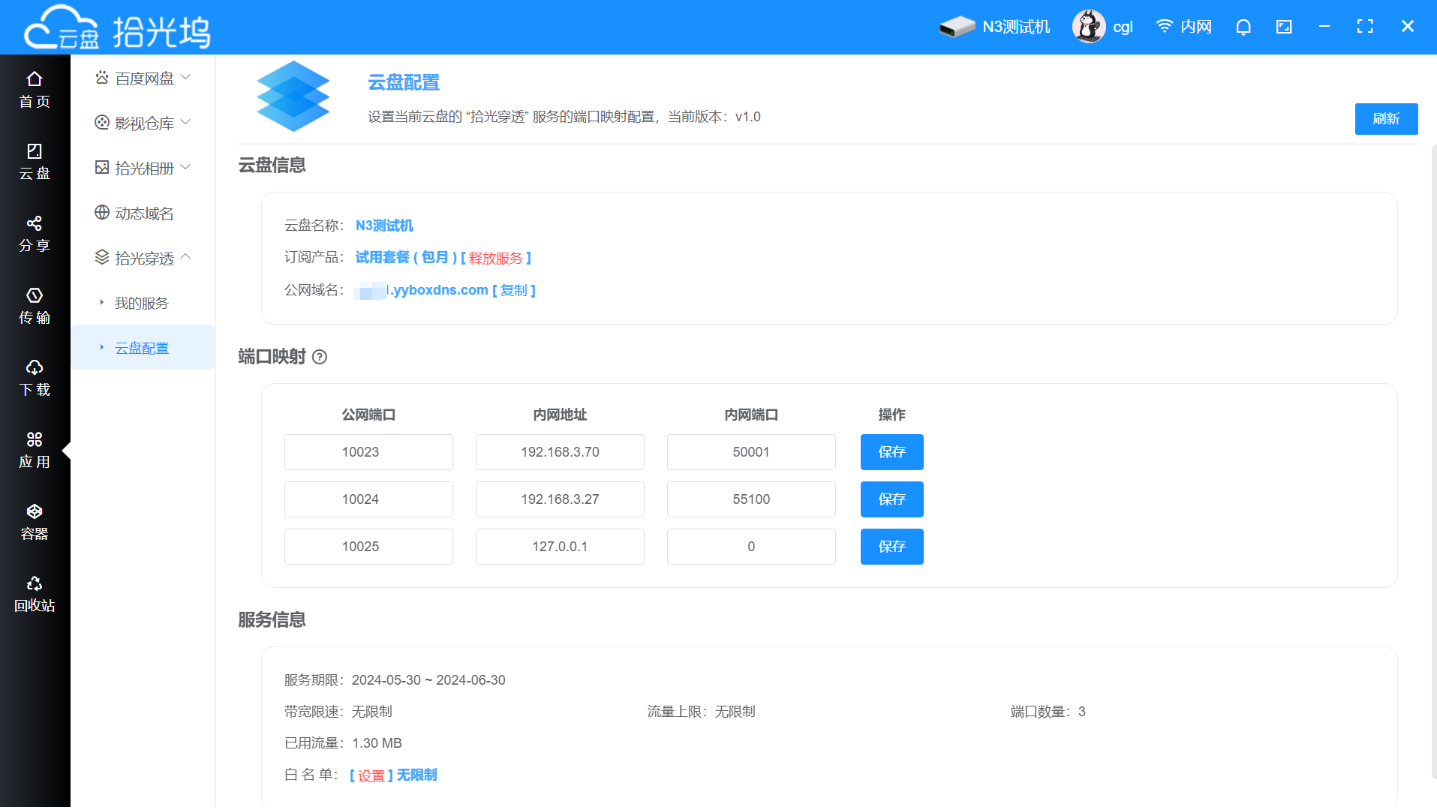Click the N3测试机 cloud name link
This screenshot has height=810, width=1437.
coord(384,226)
